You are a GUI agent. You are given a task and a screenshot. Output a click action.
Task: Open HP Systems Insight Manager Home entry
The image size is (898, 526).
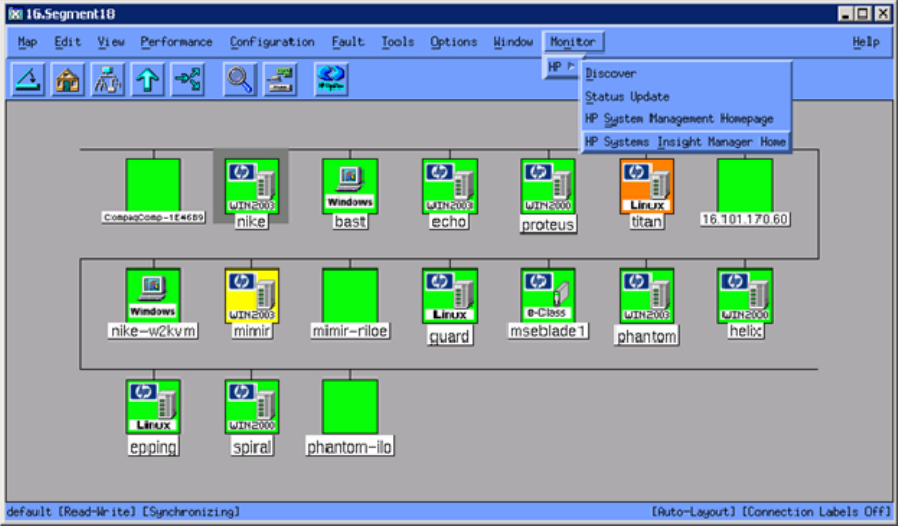click(x=686, y=142)
